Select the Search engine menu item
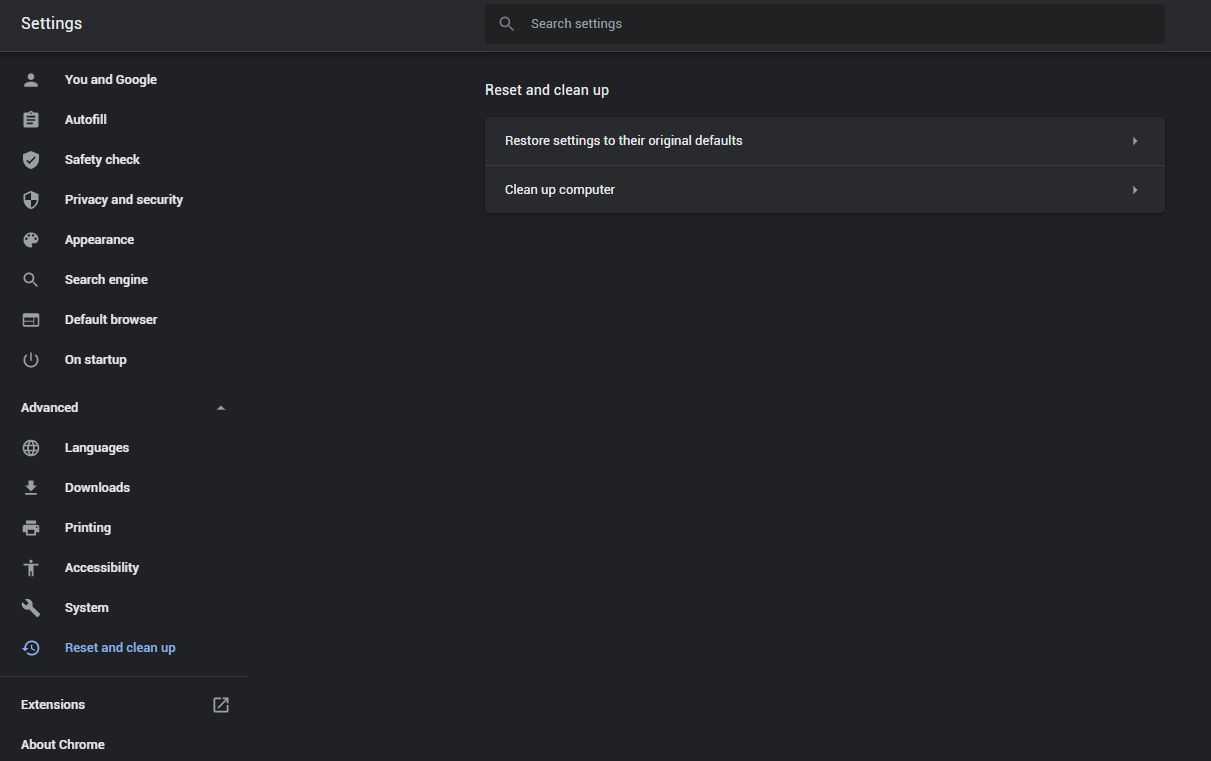 click(x=106, y=280)
